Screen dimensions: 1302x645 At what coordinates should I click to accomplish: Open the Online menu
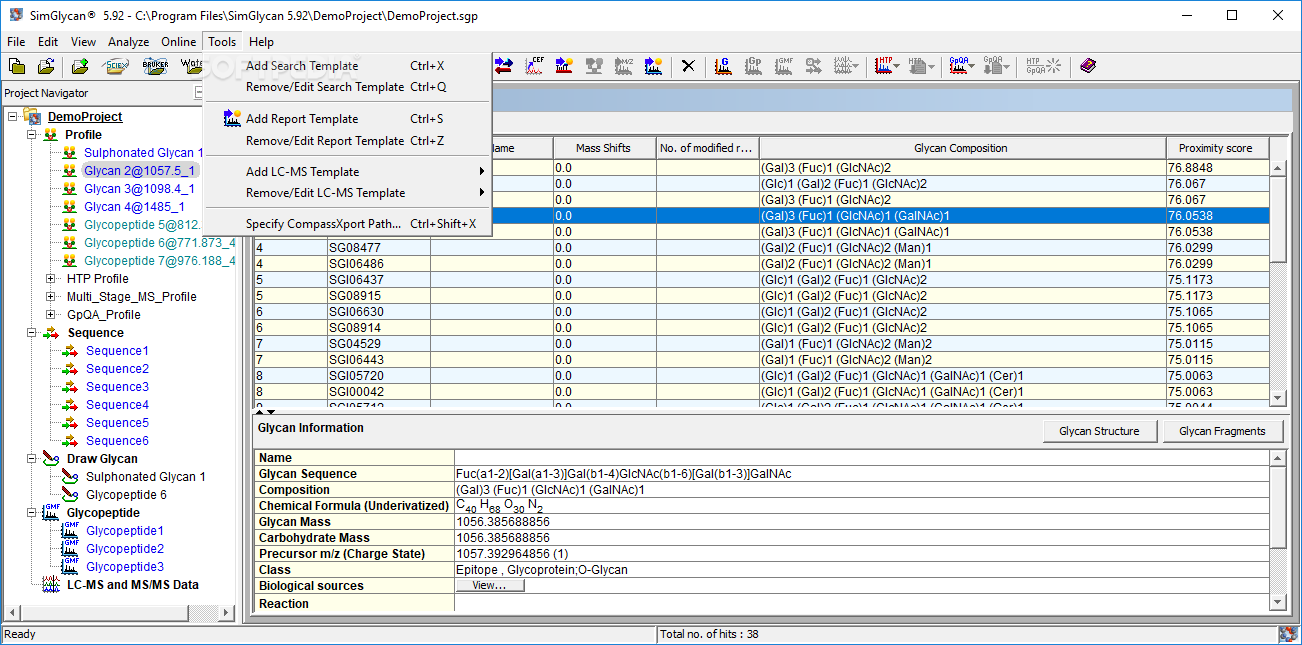coord(179,42)
